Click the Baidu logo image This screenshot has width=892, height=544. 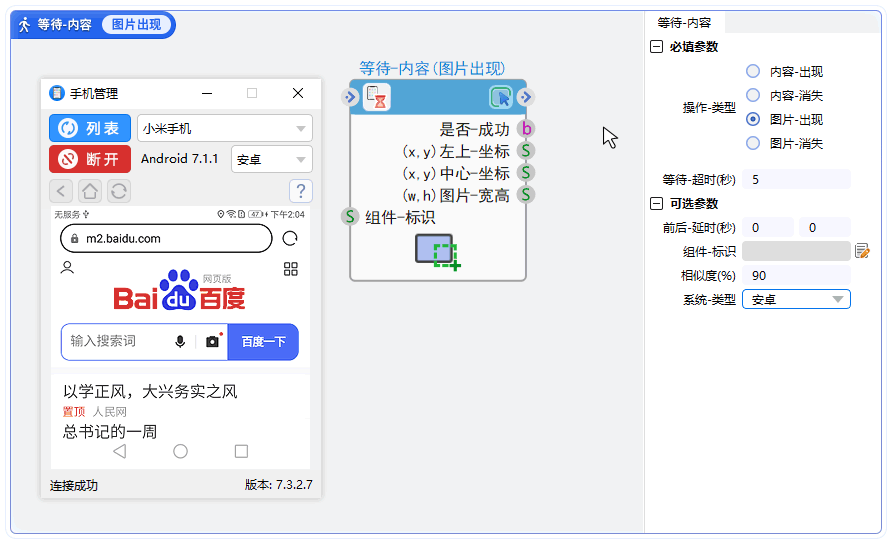click(x=179, y=290)
